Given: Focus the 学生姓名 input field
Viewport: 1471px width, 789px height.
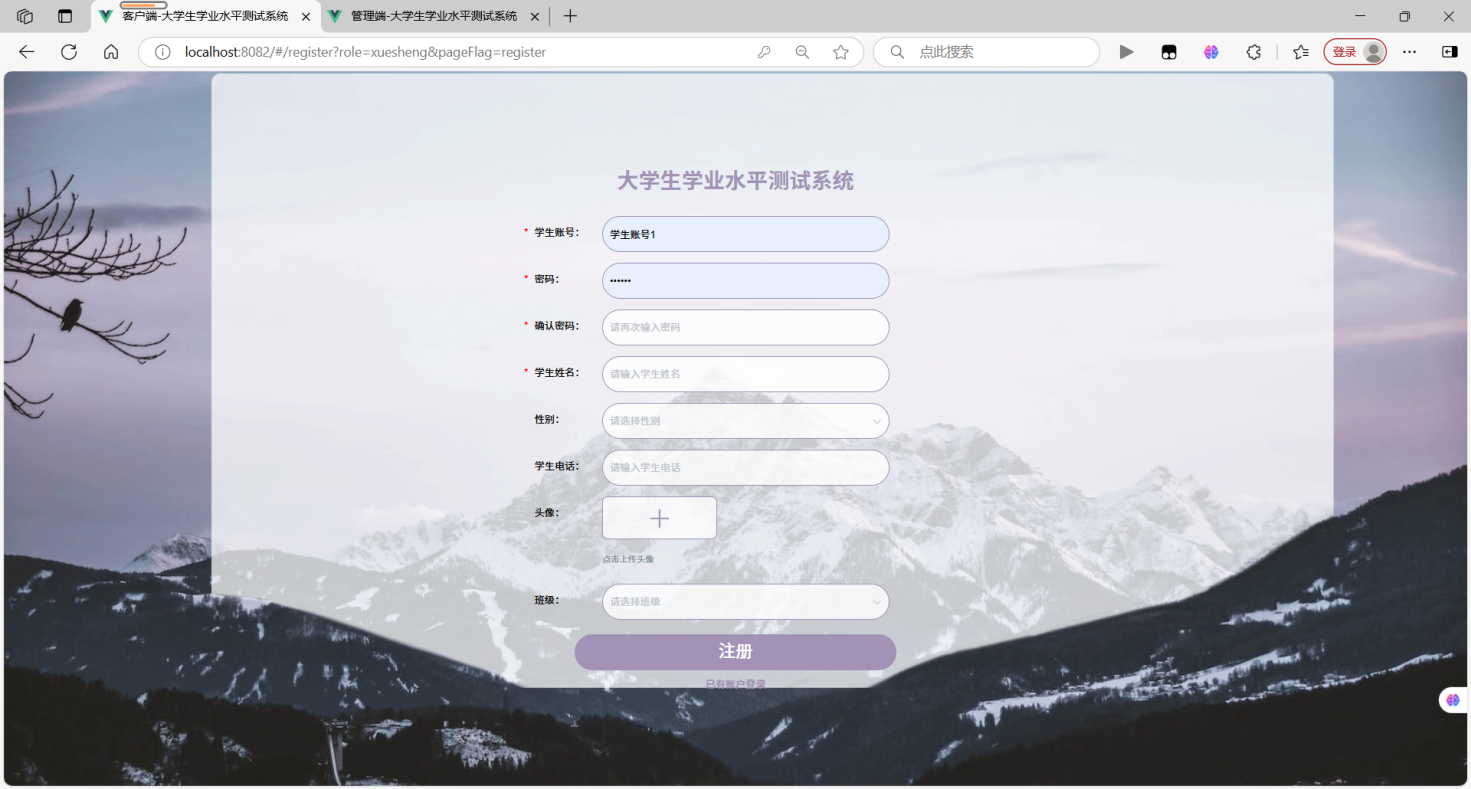Looking at the screenshot, I should (745, 374).
